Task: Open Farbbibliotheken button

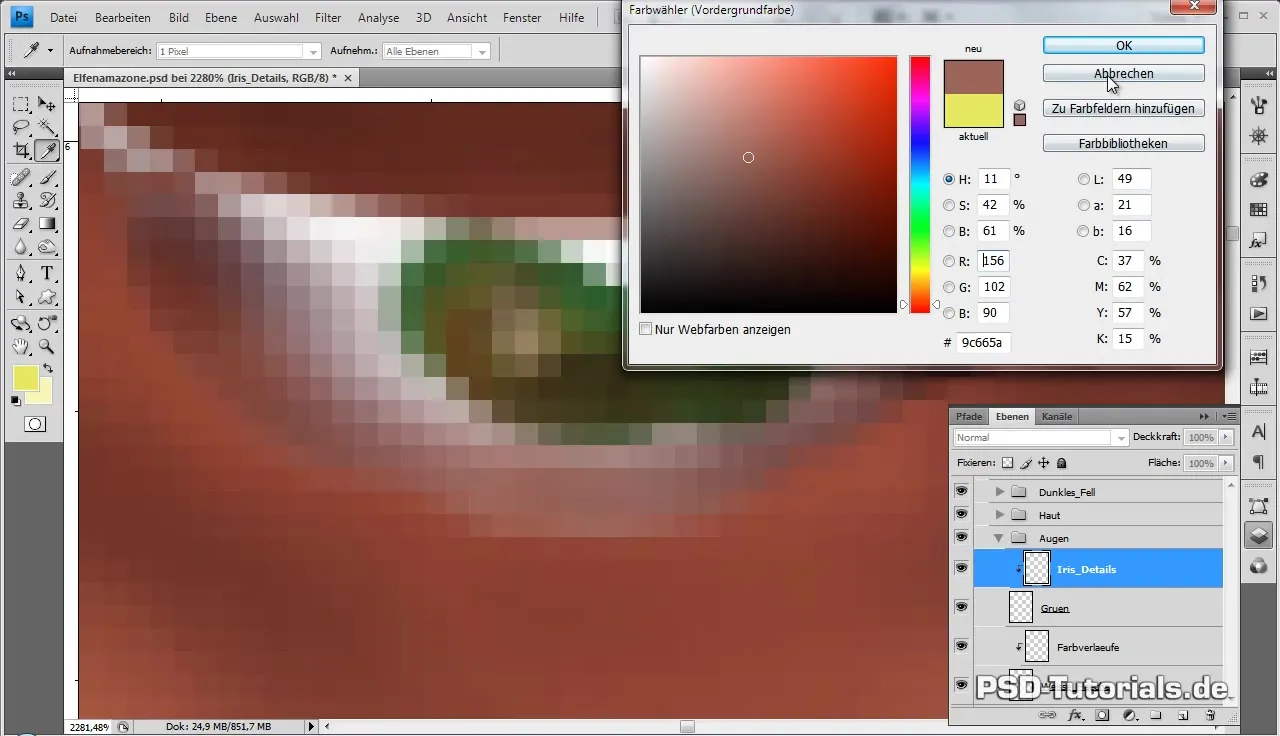Action: tap(1124, 143)
